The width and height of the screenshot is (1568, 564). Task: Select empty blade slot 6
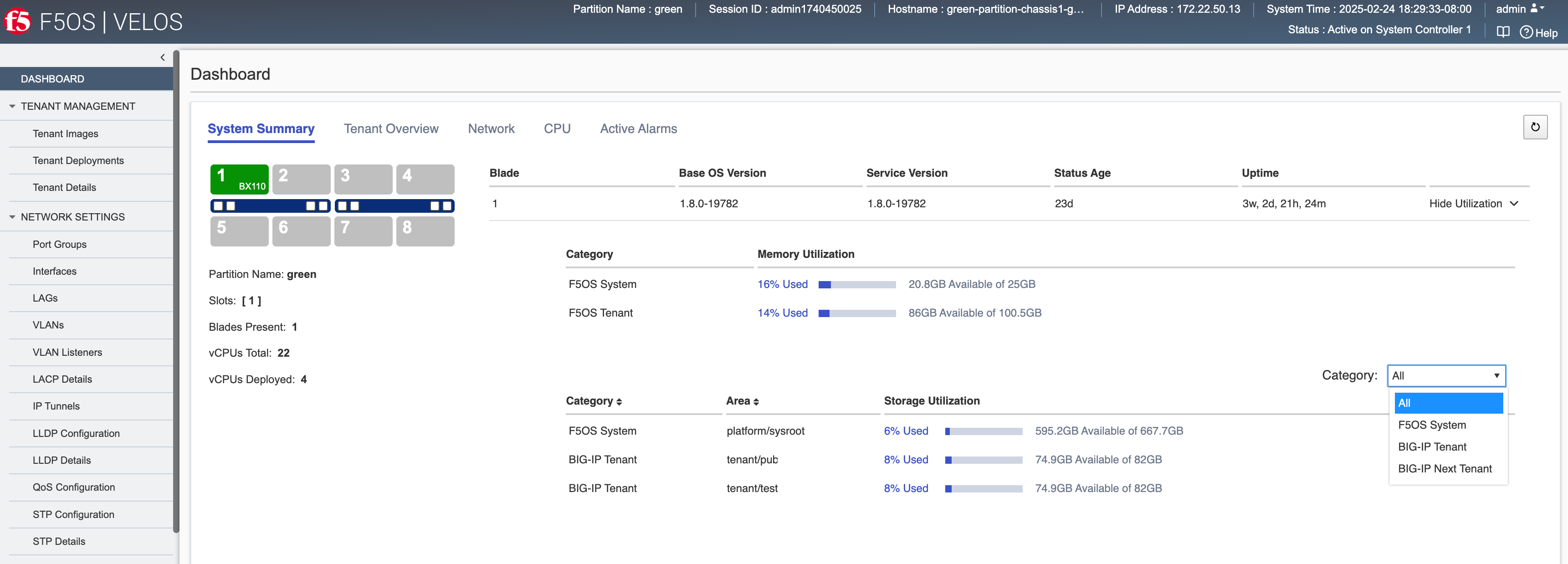point(301,231)
